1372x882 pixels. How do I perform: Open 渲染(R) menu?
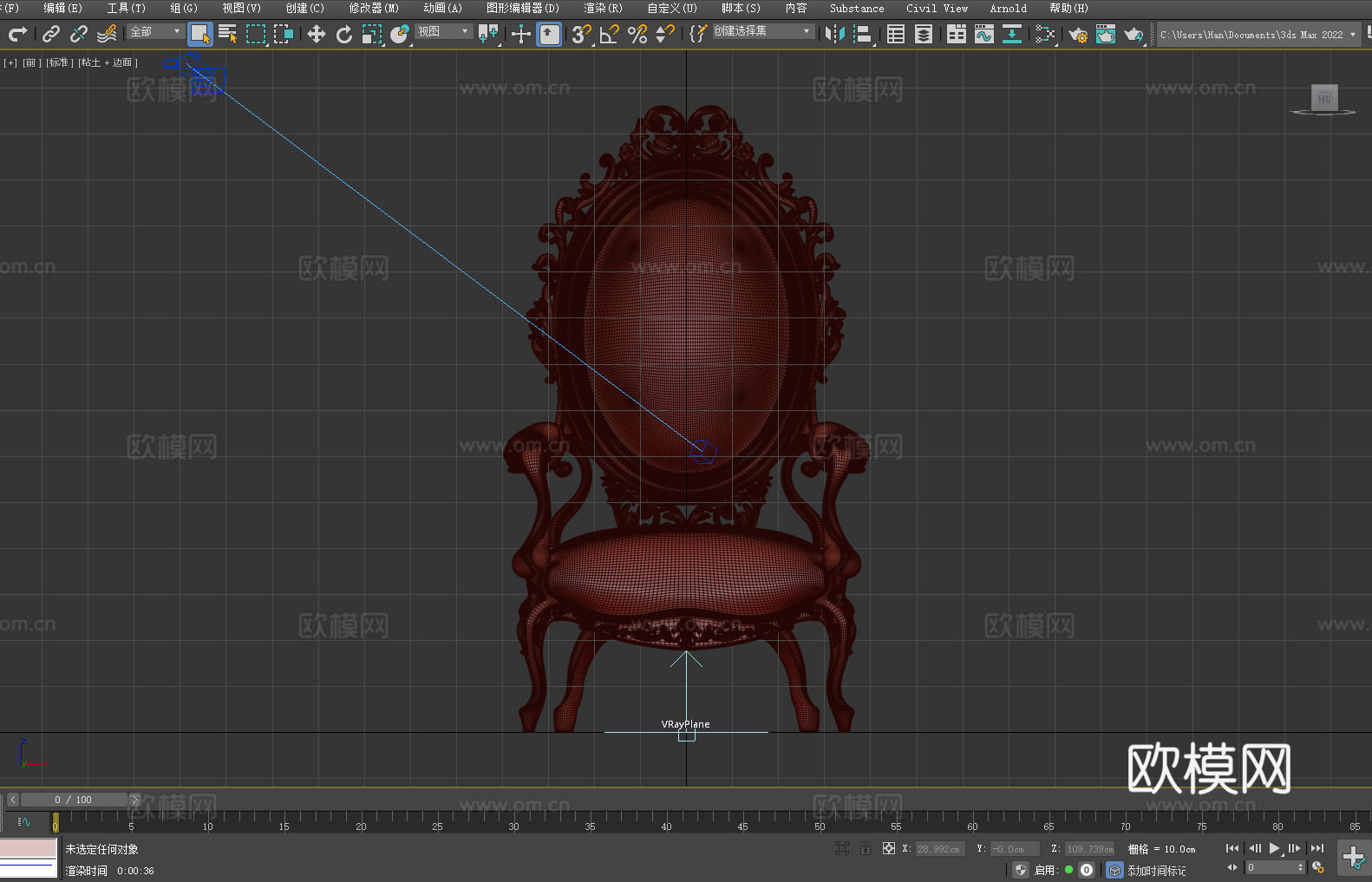tap(603, 8)
